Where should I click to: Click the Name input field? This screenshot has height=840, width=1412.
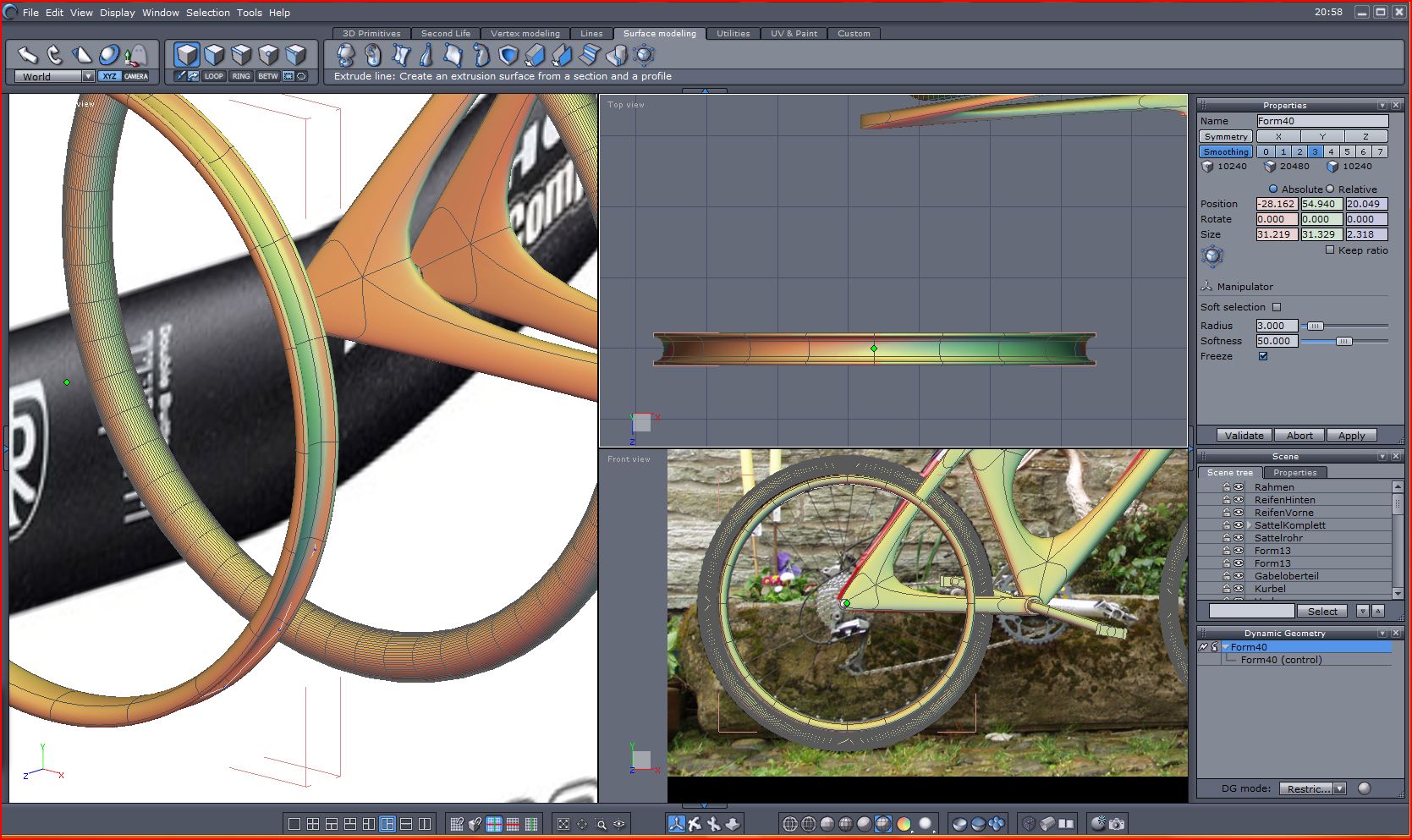point(1322,121)
